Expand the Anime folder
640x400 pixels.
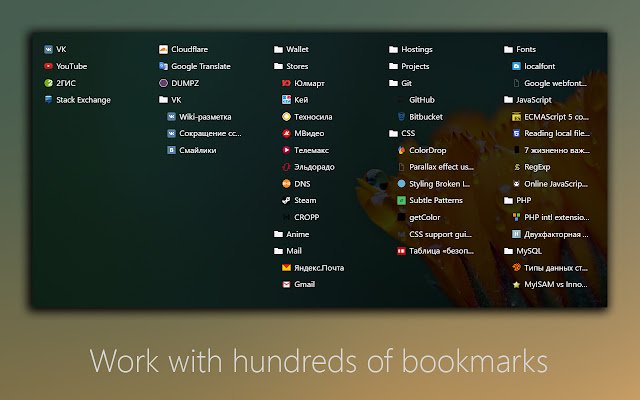point(291,234)
